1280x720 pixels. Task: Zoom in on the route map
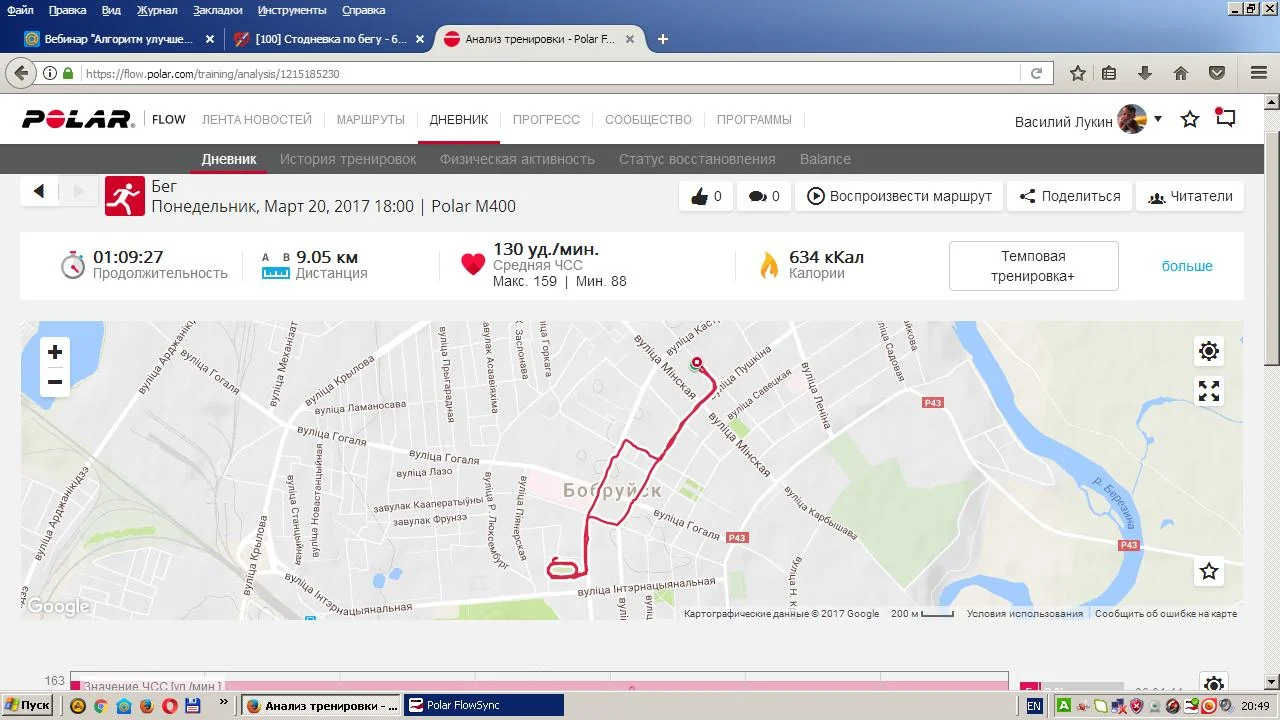(x=55, y=352)
